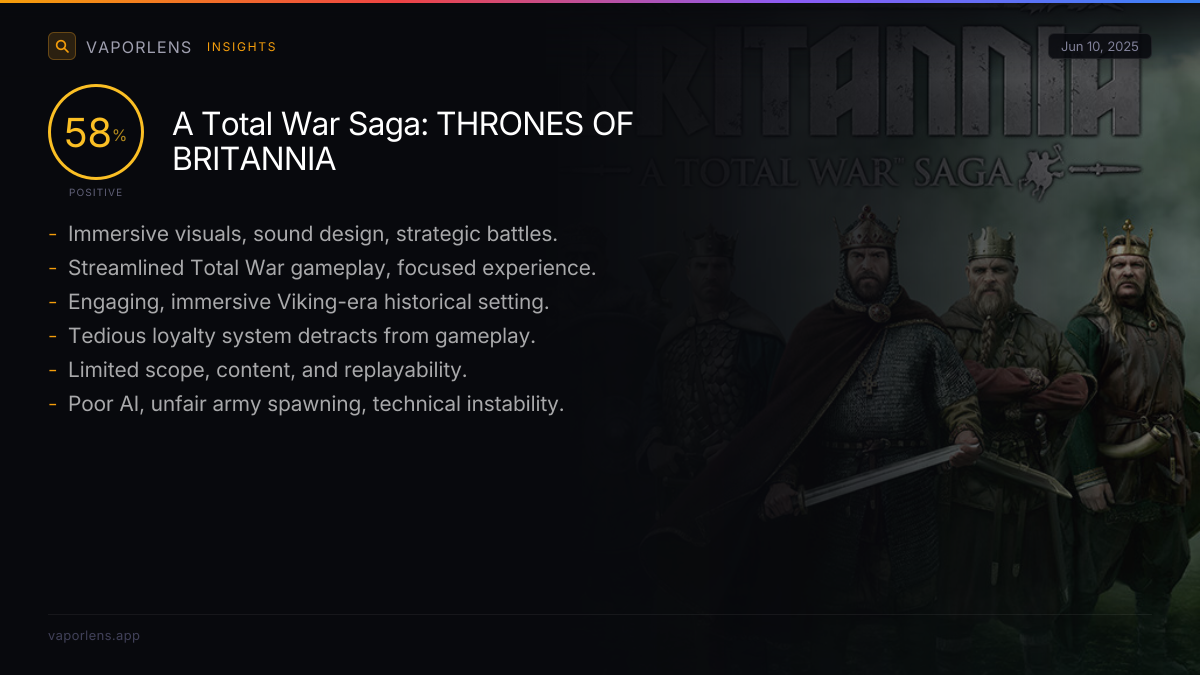Select the immersive visuals and sound design point

312,234
